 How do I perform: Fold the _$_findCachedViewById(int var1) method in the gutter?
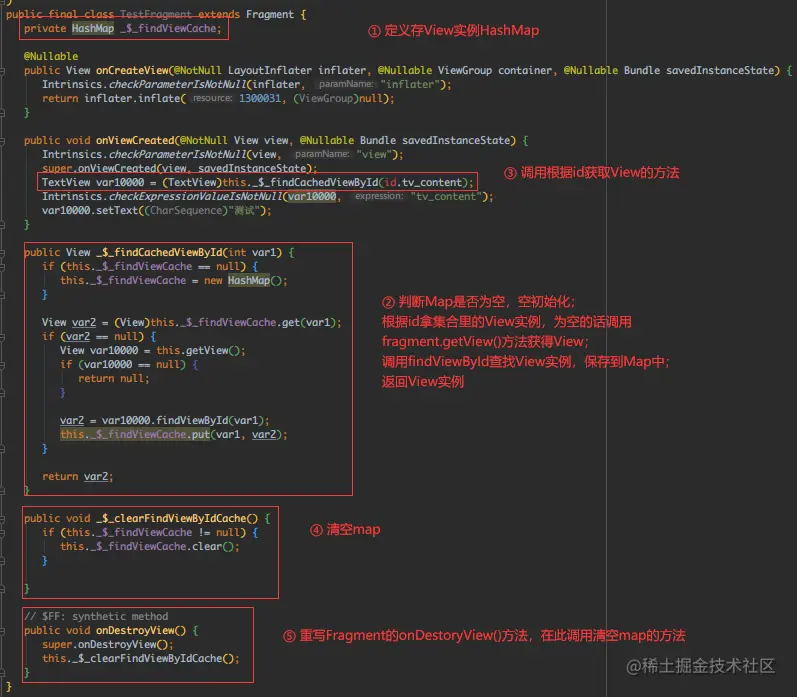3,252
